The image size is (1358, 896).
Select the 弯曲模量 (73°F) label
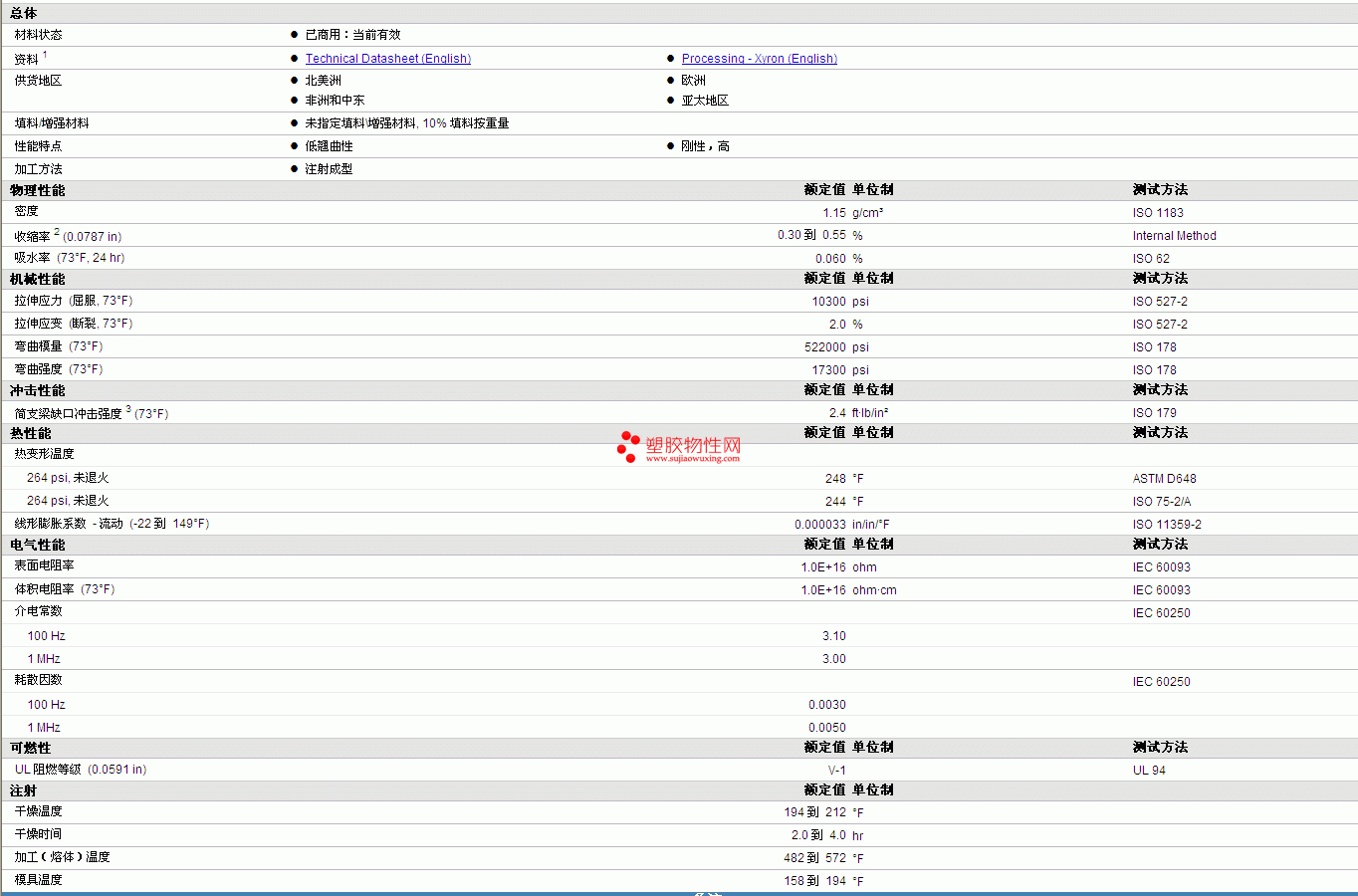(59, 346)
